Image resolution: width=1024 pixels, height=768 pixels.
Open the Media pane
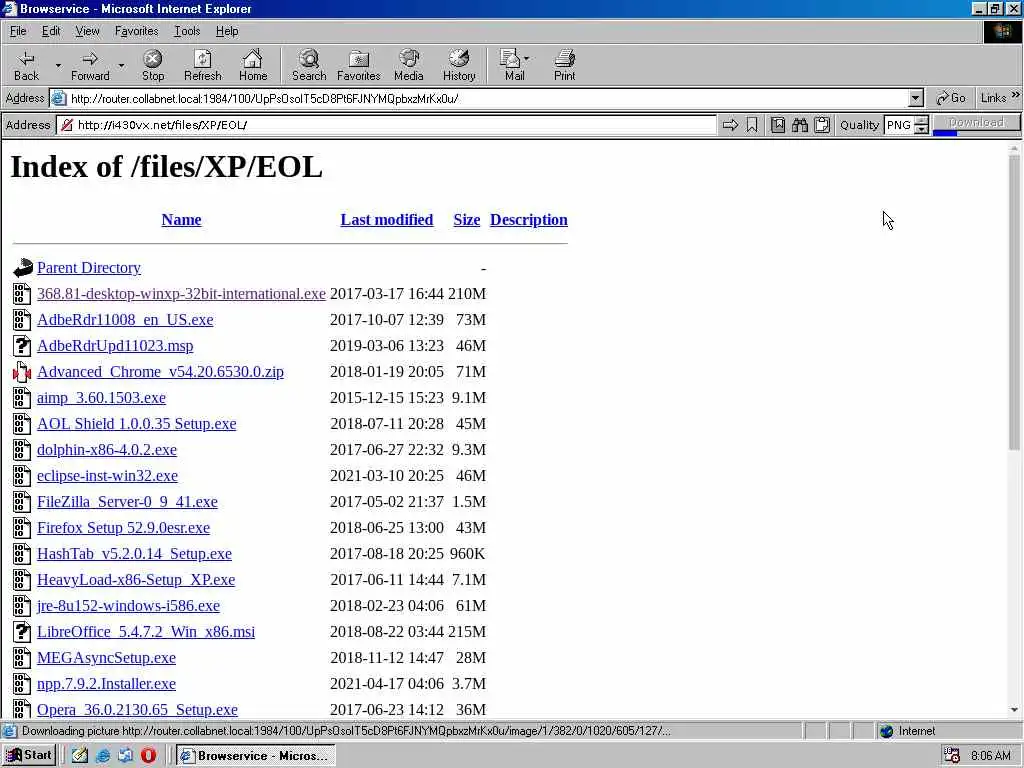pyautogui.click(x=409, y=65)
